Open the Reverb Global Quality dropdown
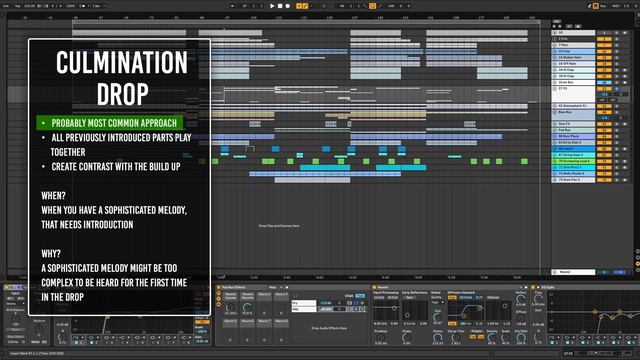This screenshot has width=640, height=360. click(437, 302)
